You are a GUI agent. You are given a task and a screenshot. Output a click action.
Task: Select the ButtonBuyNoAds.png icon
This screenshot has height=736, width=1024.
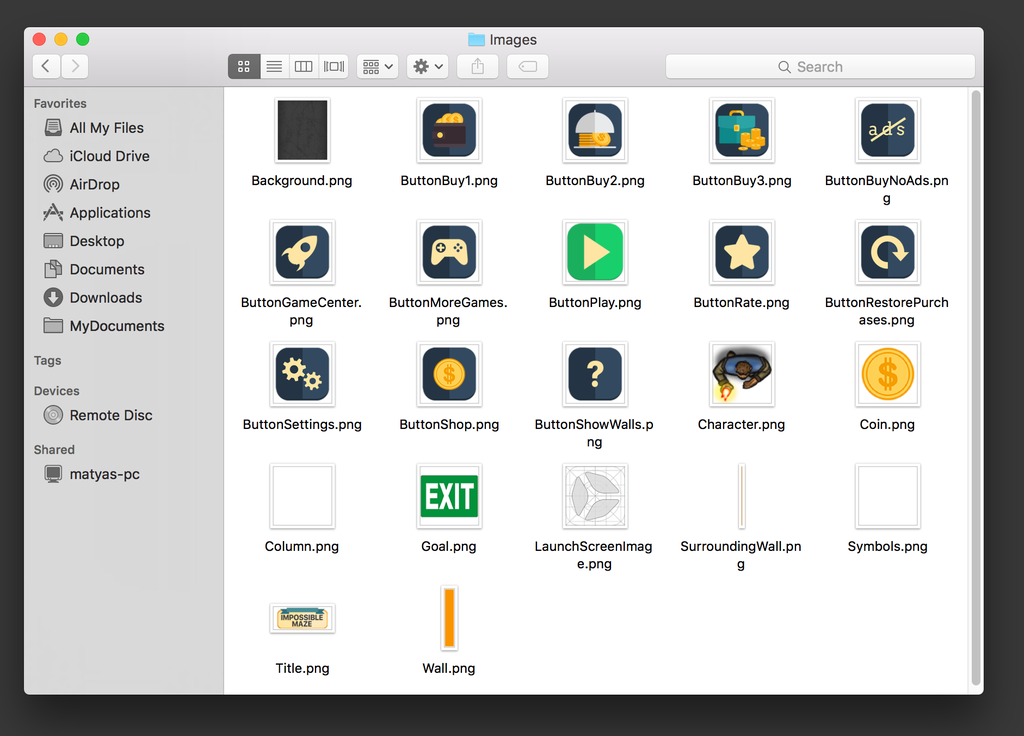tap(888, 130)
